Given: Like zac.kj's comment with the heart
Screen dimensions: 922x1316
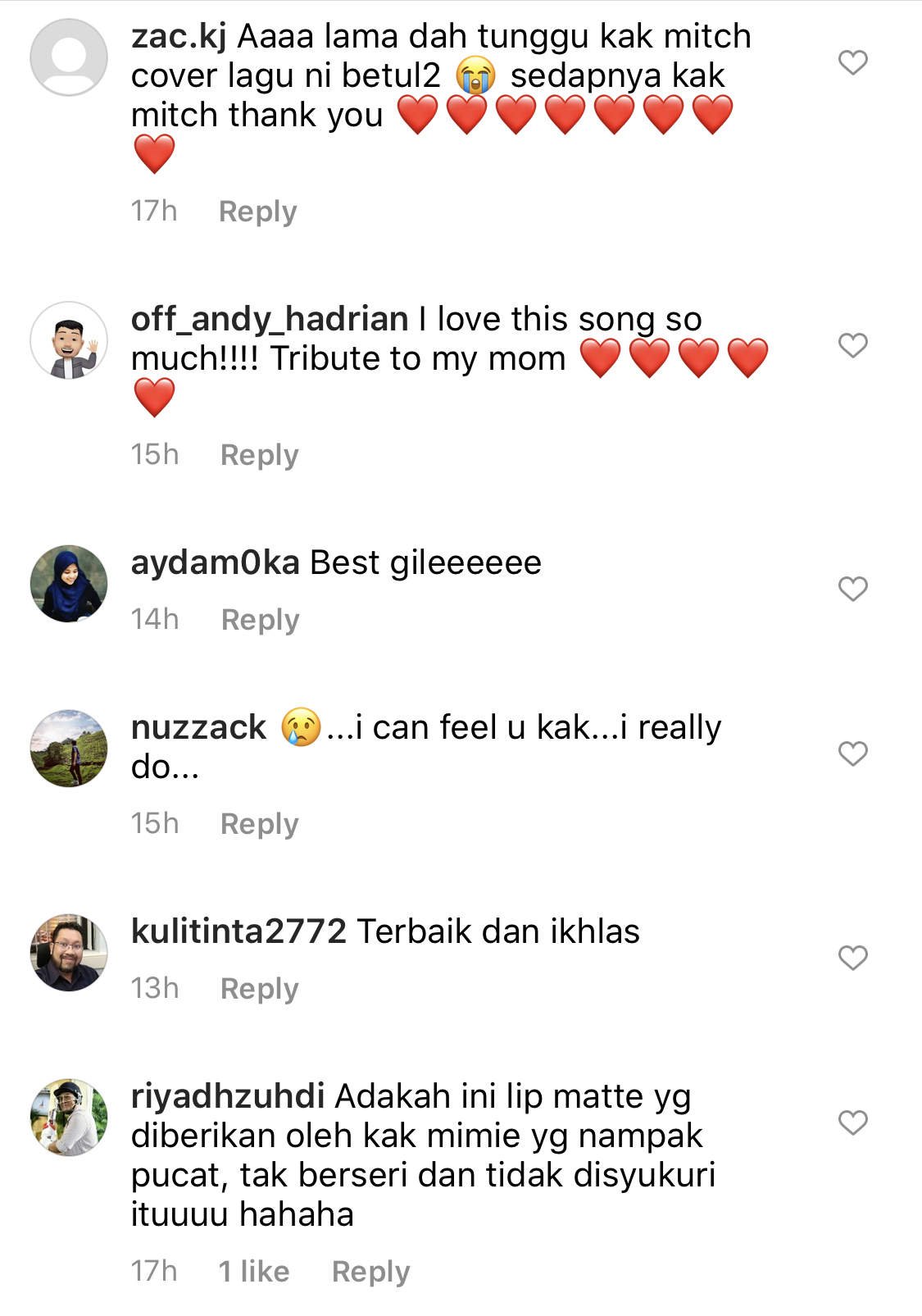Looking at the screenshot, I should tap(852, 62).
